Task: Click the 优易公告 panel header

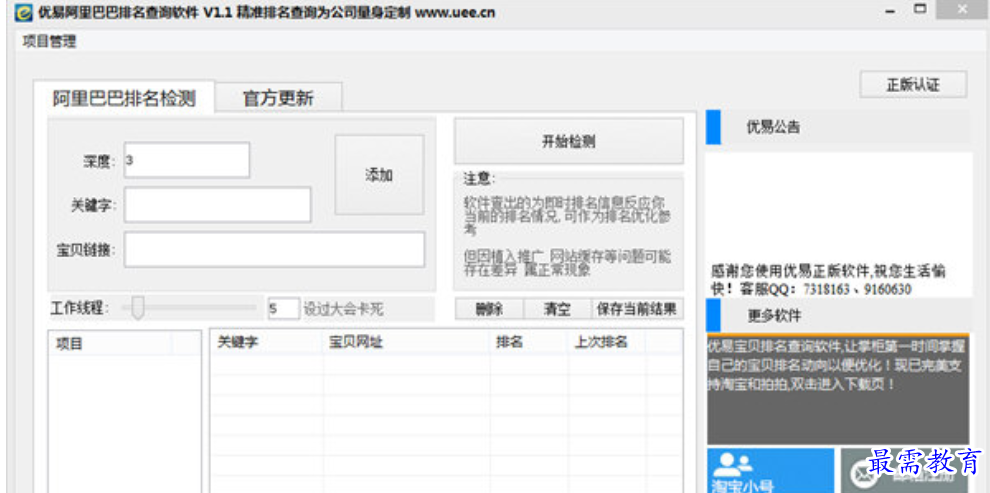Action: (x=838, y=127)
